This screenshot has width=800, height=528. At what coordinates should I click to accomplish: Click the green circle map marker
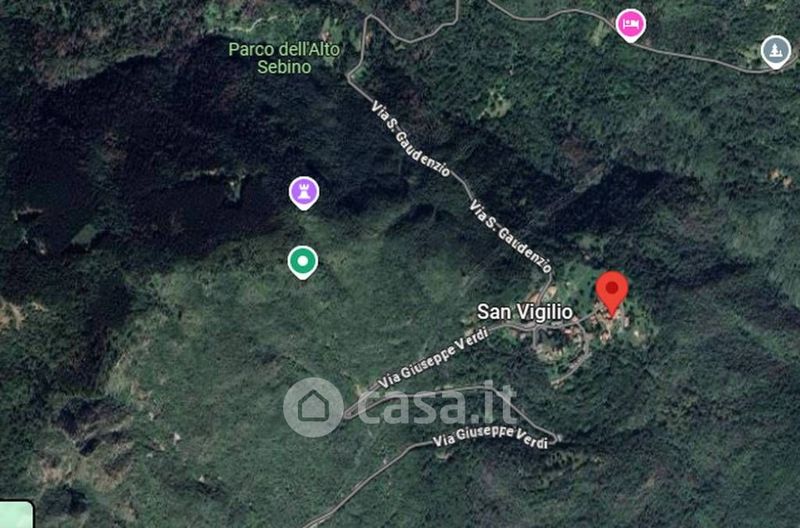pos(303,262)
